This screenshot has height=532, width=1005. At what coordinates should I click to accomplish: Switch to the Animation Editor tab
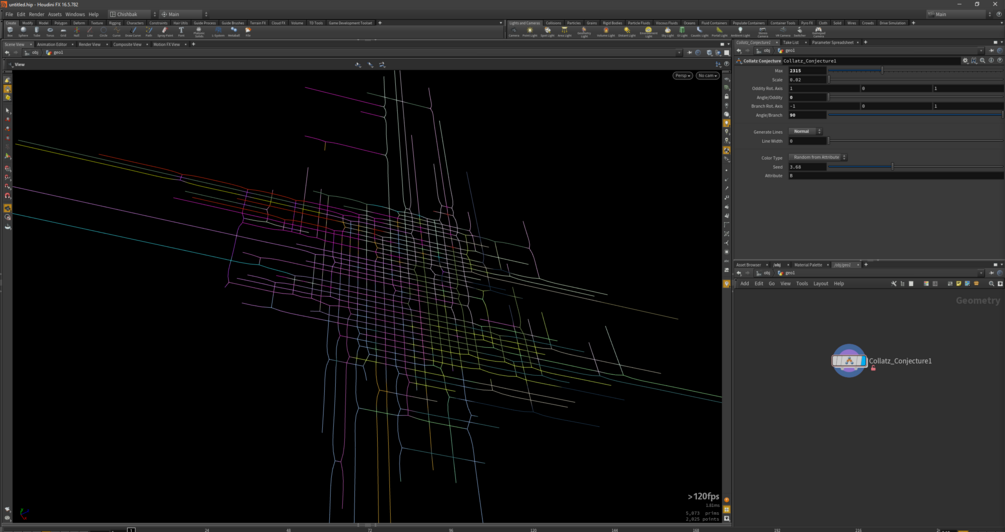(x=52, y=44)
